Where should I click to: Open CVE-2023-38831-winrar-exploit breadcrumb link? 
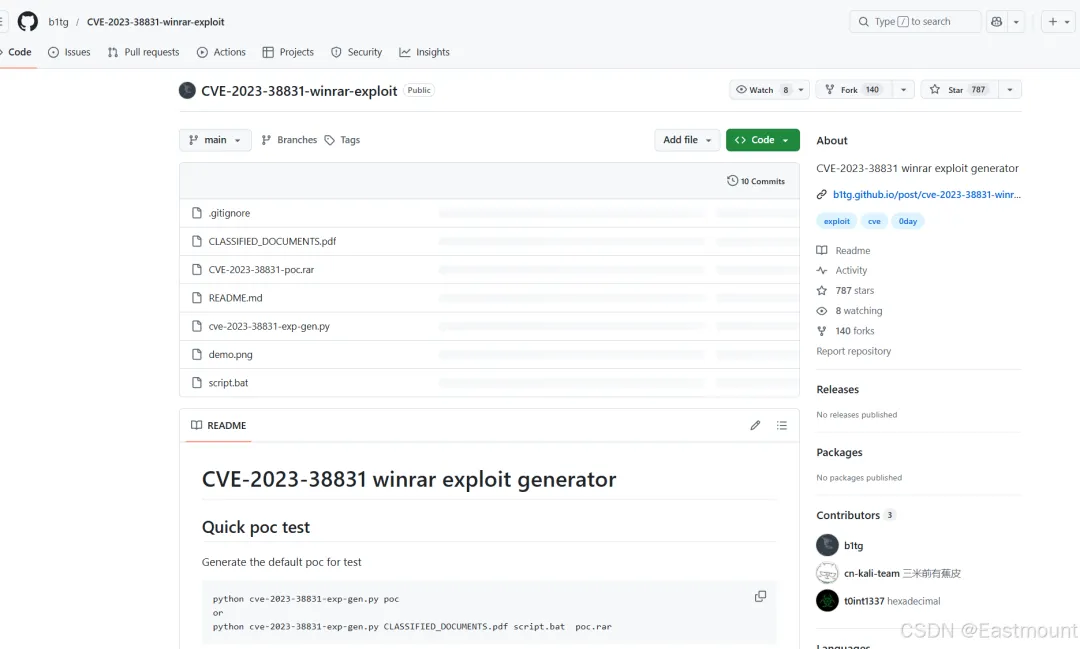coord(156,22)
